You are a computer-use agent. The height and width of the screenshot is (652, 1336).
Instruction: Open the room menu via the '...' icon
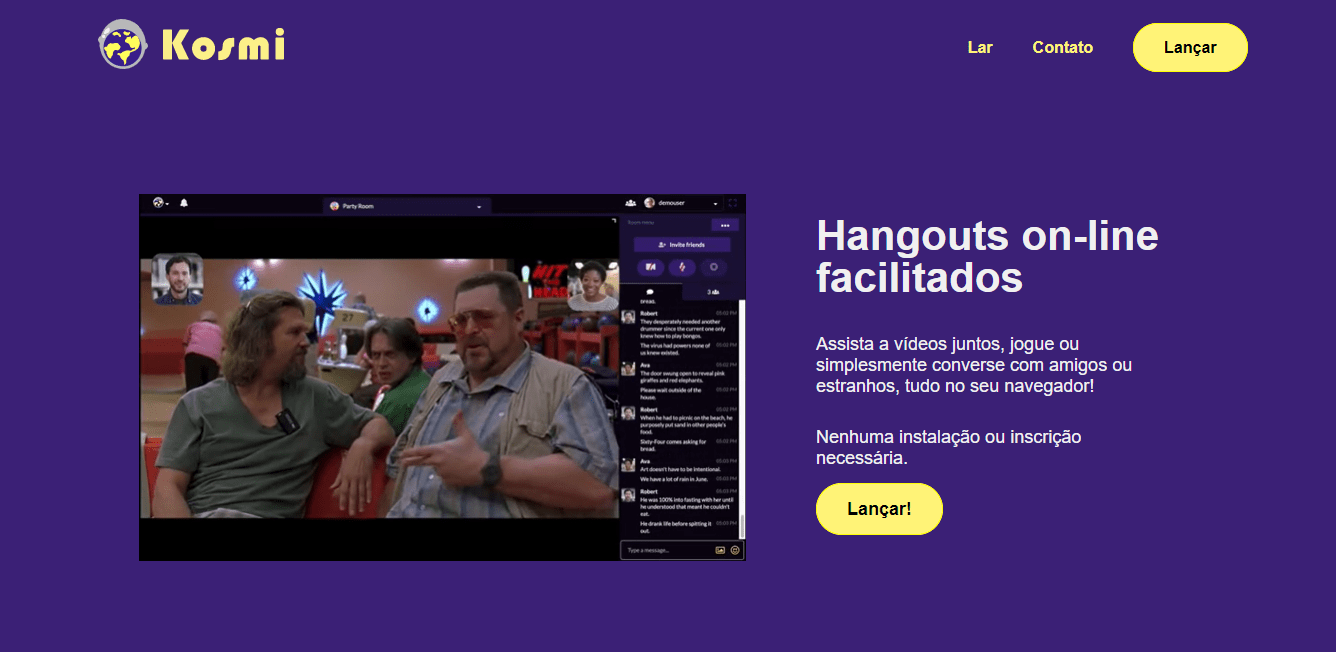coord(725,225)
